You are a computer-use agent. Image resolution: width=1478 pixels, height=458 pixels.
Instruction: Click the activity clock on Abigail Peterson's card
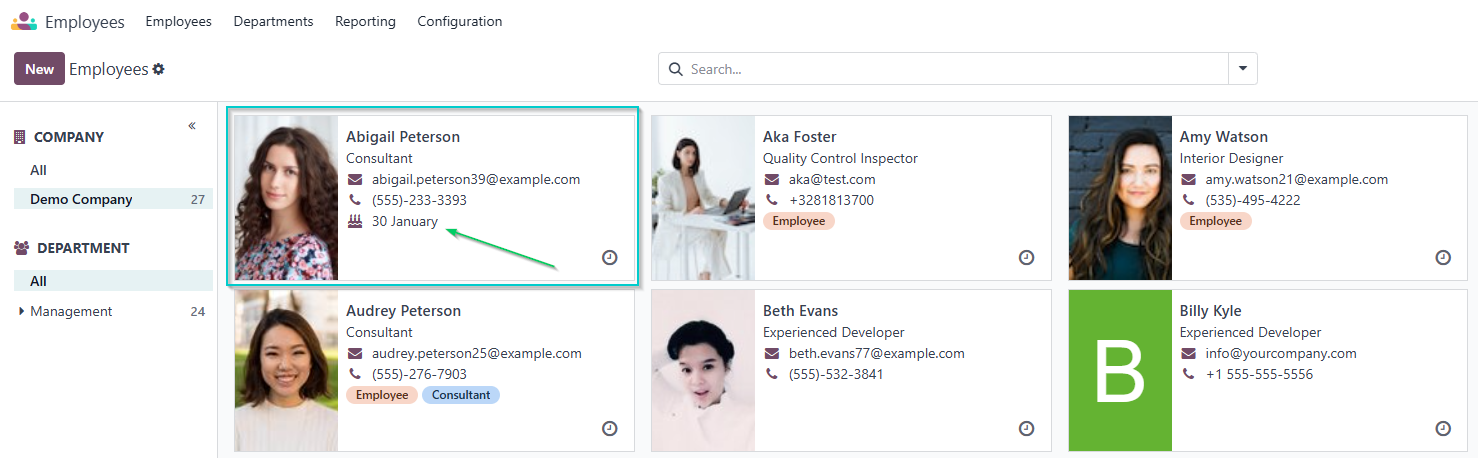[x=609, y=258]
